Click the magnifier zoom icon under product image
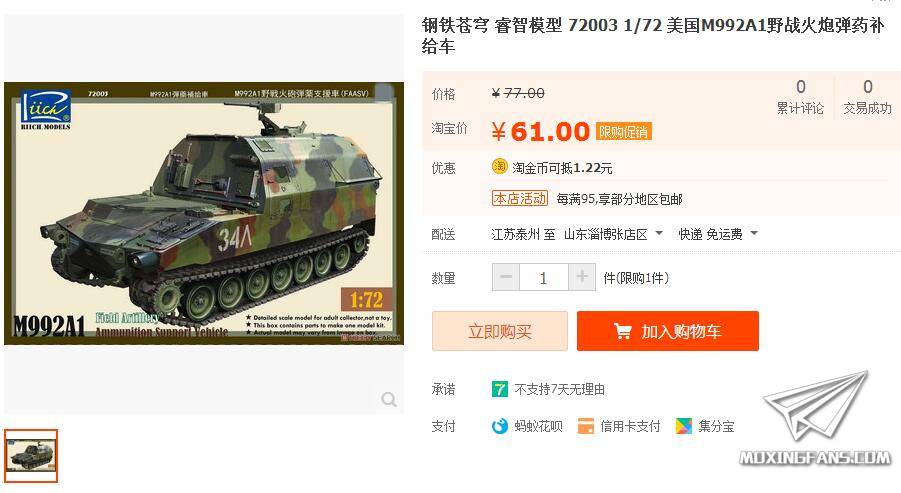Image resolution: width=901 pixels, height=493 pixels. point(389,399)
